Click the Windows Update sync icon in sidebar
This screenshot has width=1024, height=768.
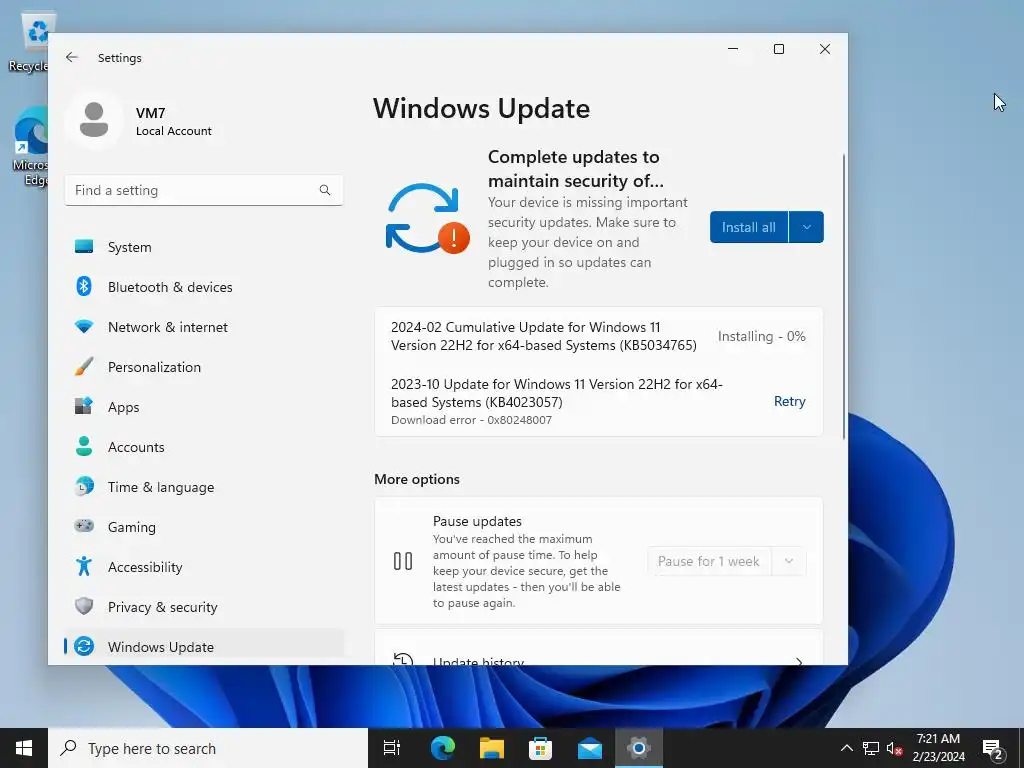[84, 646]
